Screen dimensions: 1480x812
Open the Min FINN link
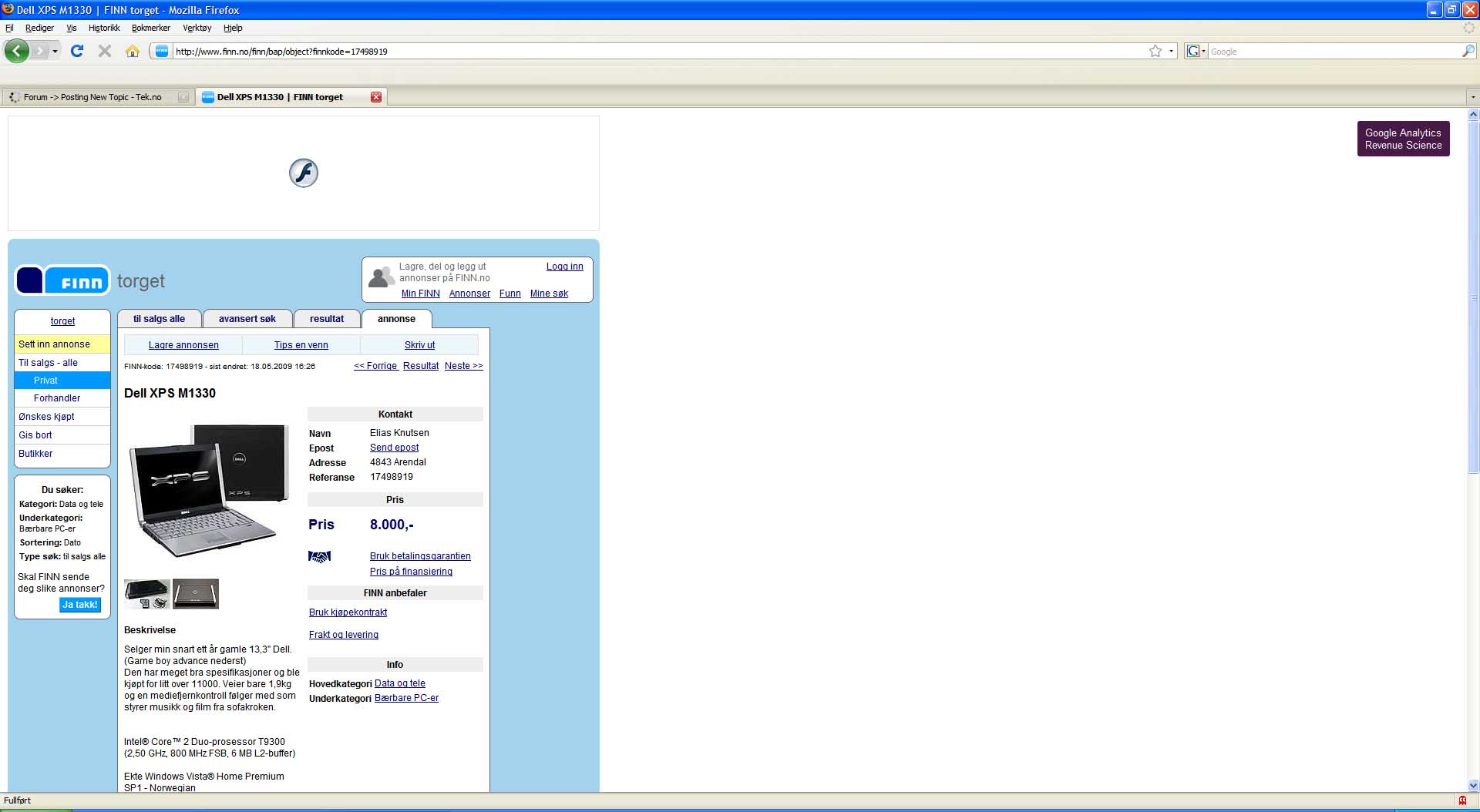421,294
